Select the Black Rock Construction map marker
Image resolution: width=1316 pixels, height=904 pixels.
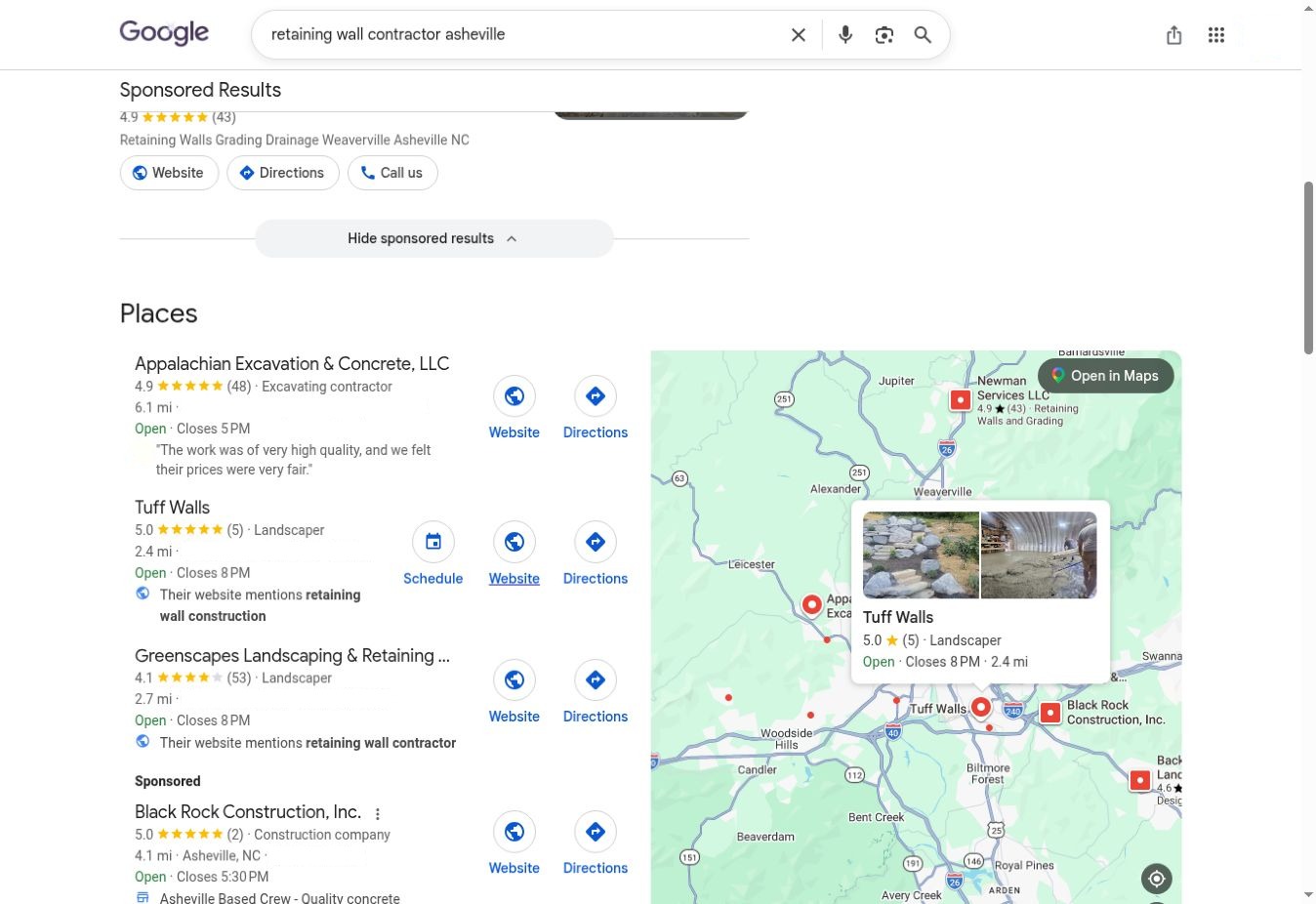click(1050, 713)
